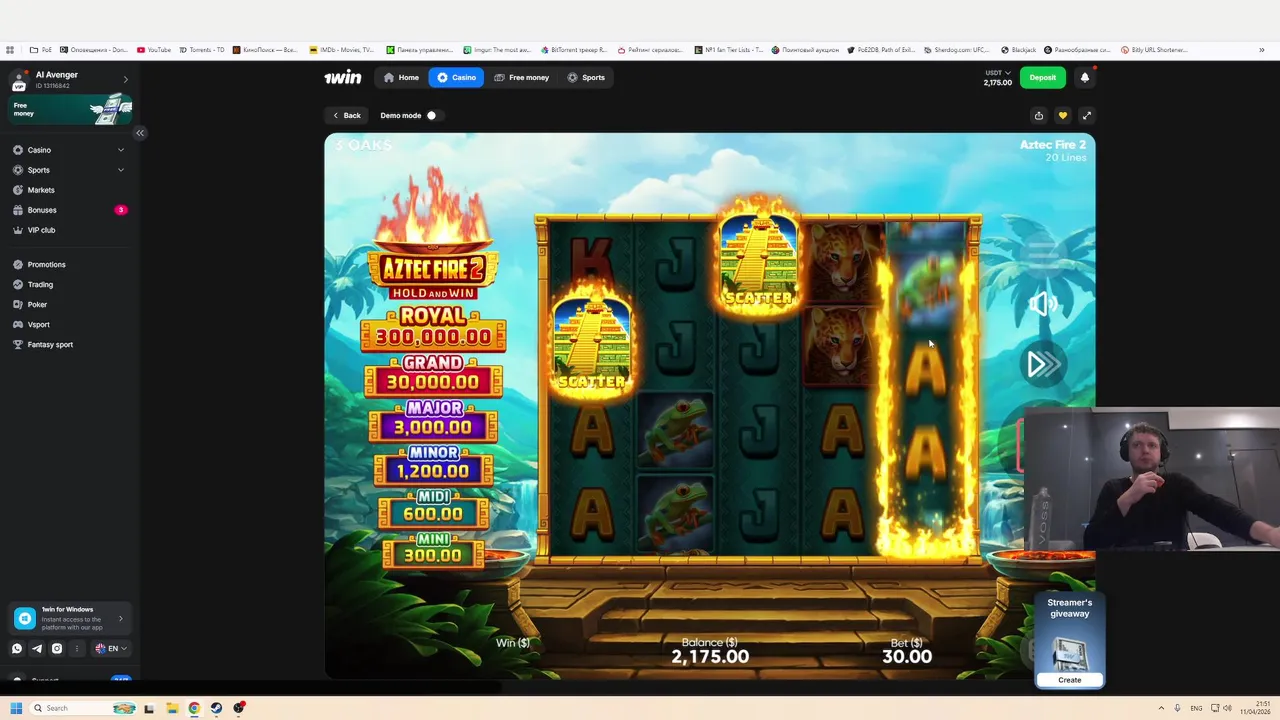Viewport: 1280px width, 720px height.
Task: Click the green Deposit button
Action: (x=1042, y=77)
